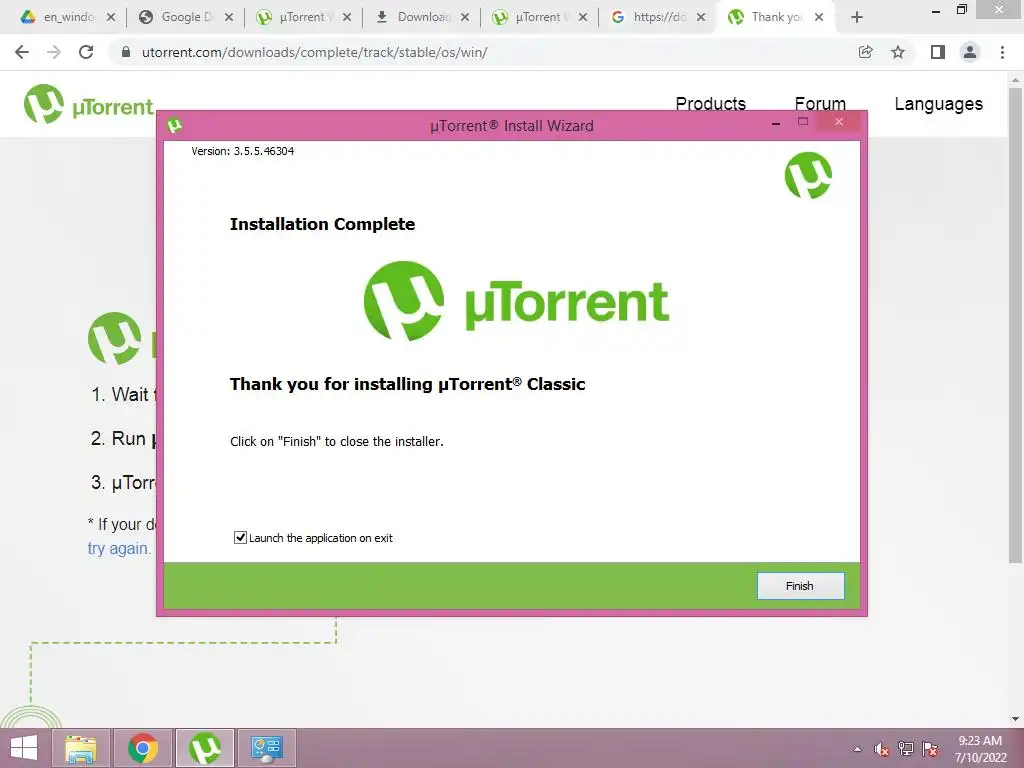Show hidden system tray icons
Viewport: 1024px width, 768px height.
click(857, 749)
